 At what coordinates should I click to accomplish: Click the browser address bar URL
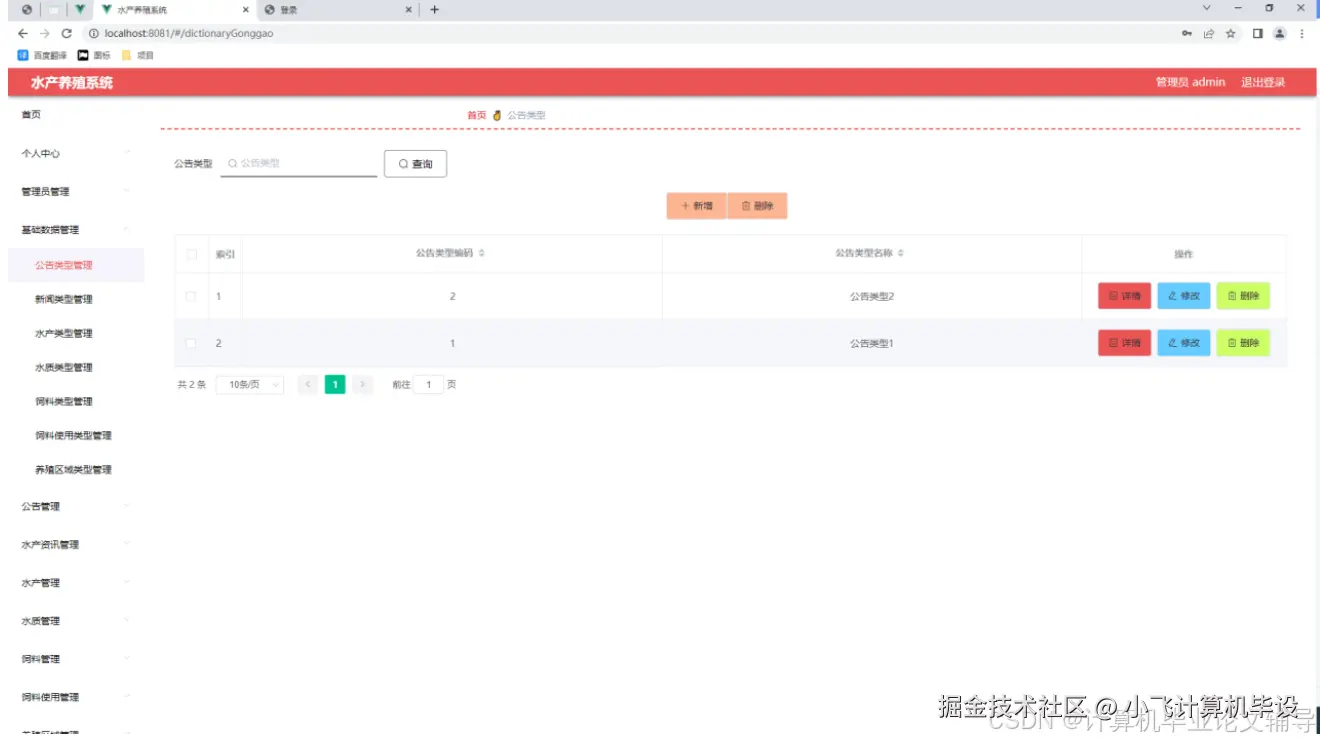tap(189, 33)
